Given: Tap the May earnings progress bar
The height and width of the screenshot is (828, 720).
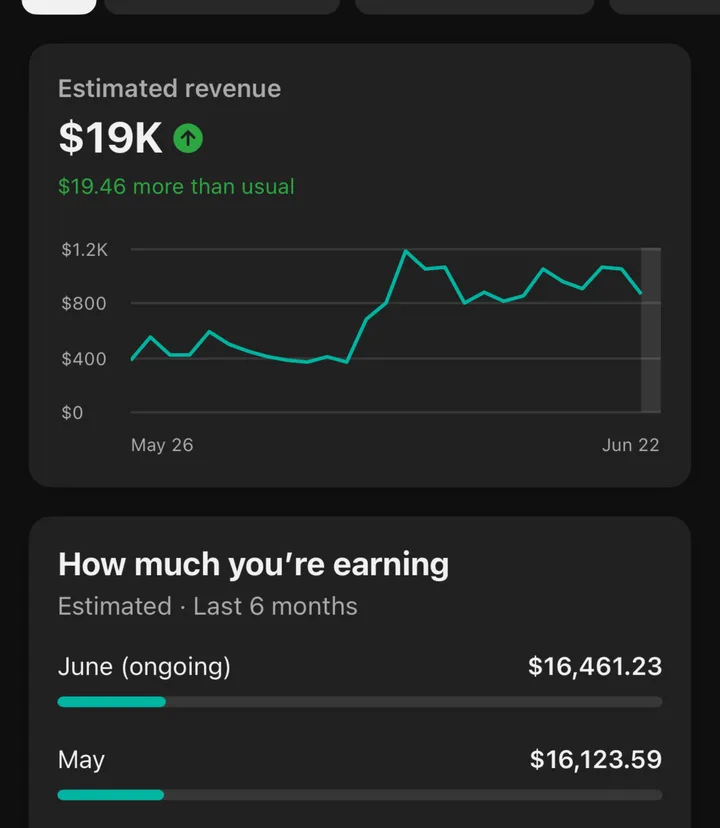Looking at the screenshot, I should (x=360, y=795).
